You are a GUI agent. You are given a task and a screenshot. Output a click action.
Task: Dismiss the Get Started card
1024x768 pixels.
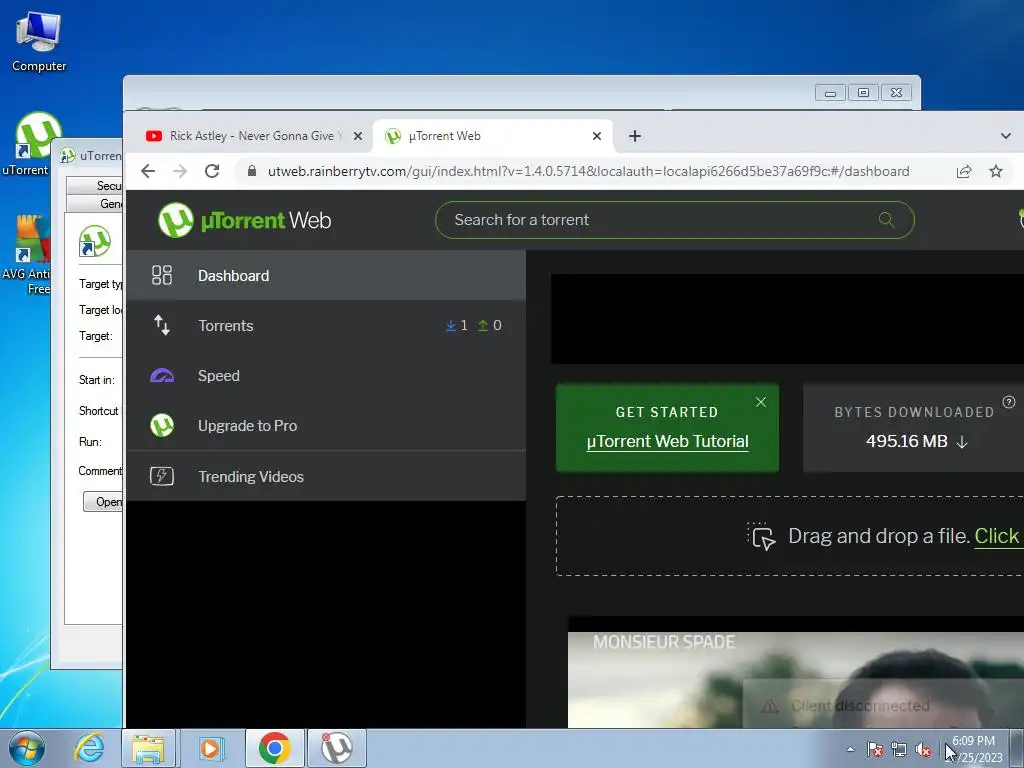761,402
